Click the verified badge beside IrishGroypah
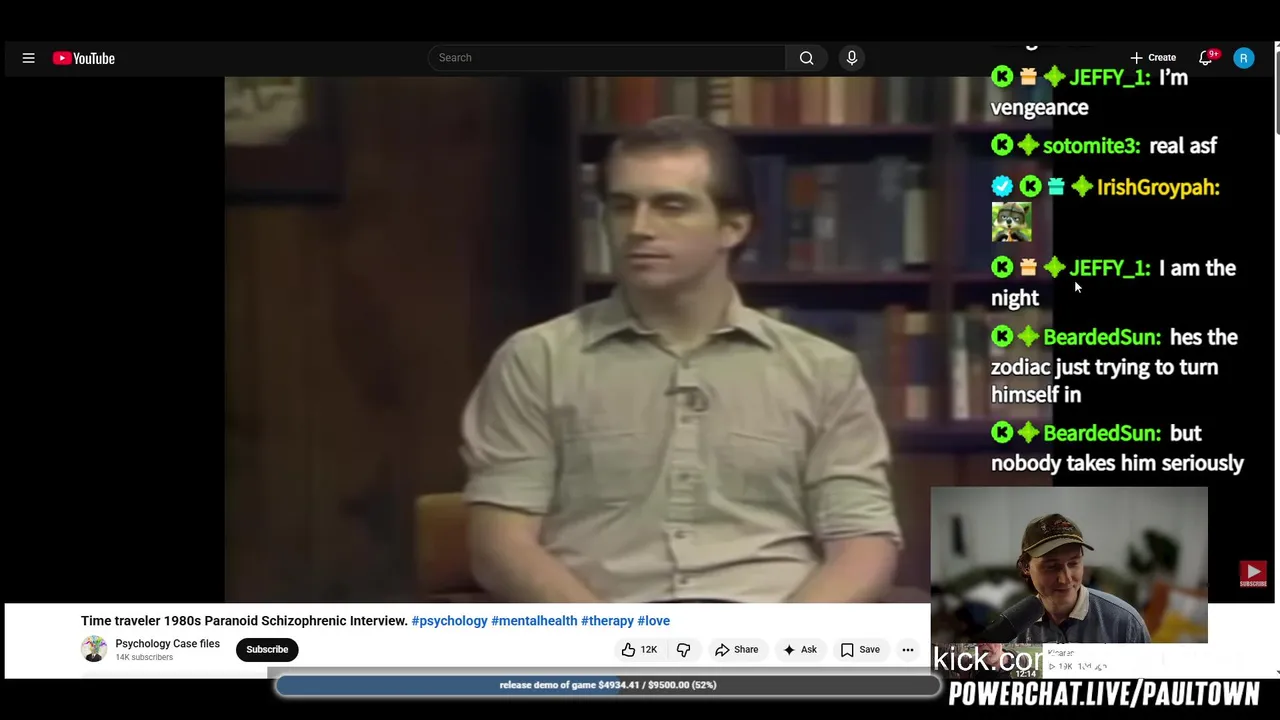Image resolution: width=1280 pixels, height=720 pixels. pos(1002,187)
